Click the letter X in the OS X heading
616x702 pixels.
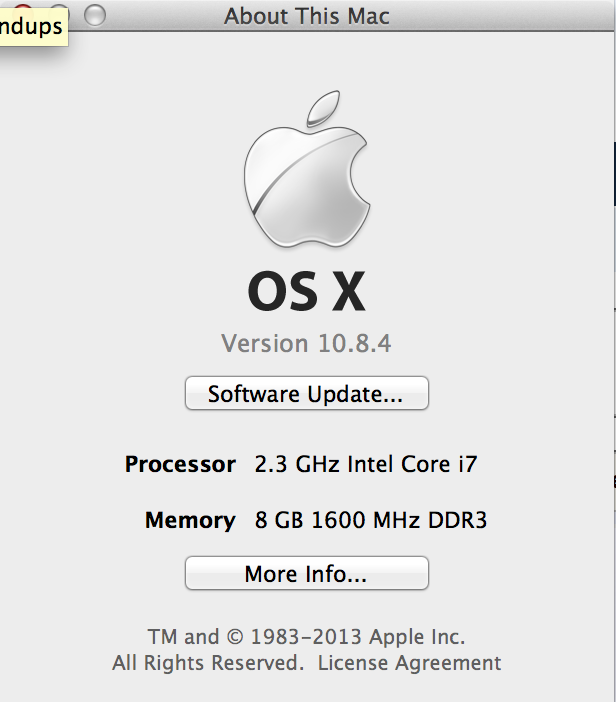(x=349, y=292)
